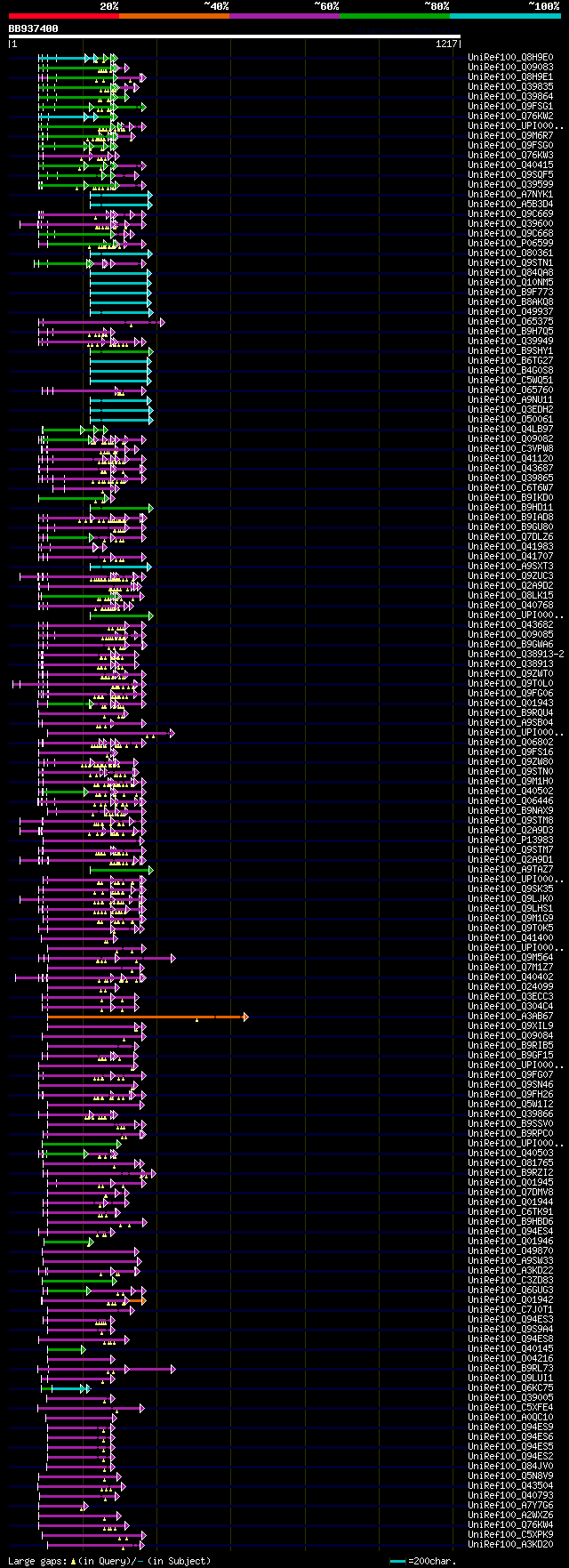The height and width of the screenshot is (1568, 569).
Task: Open hit UniRef100_Q8H9E1
Action: [510, 77]
